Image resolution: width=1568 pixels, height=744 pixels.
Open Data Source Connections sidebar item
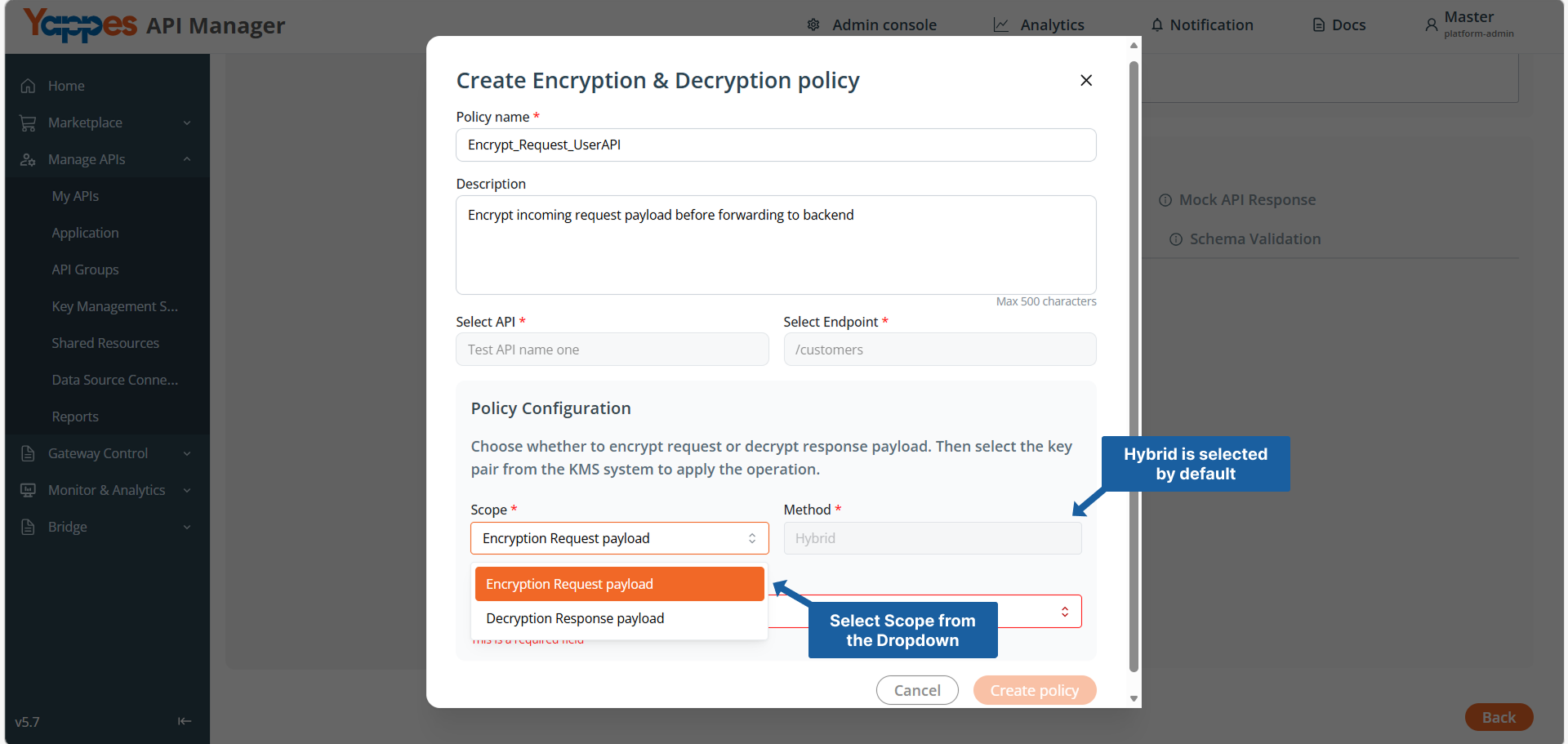[x=114, y=380]
